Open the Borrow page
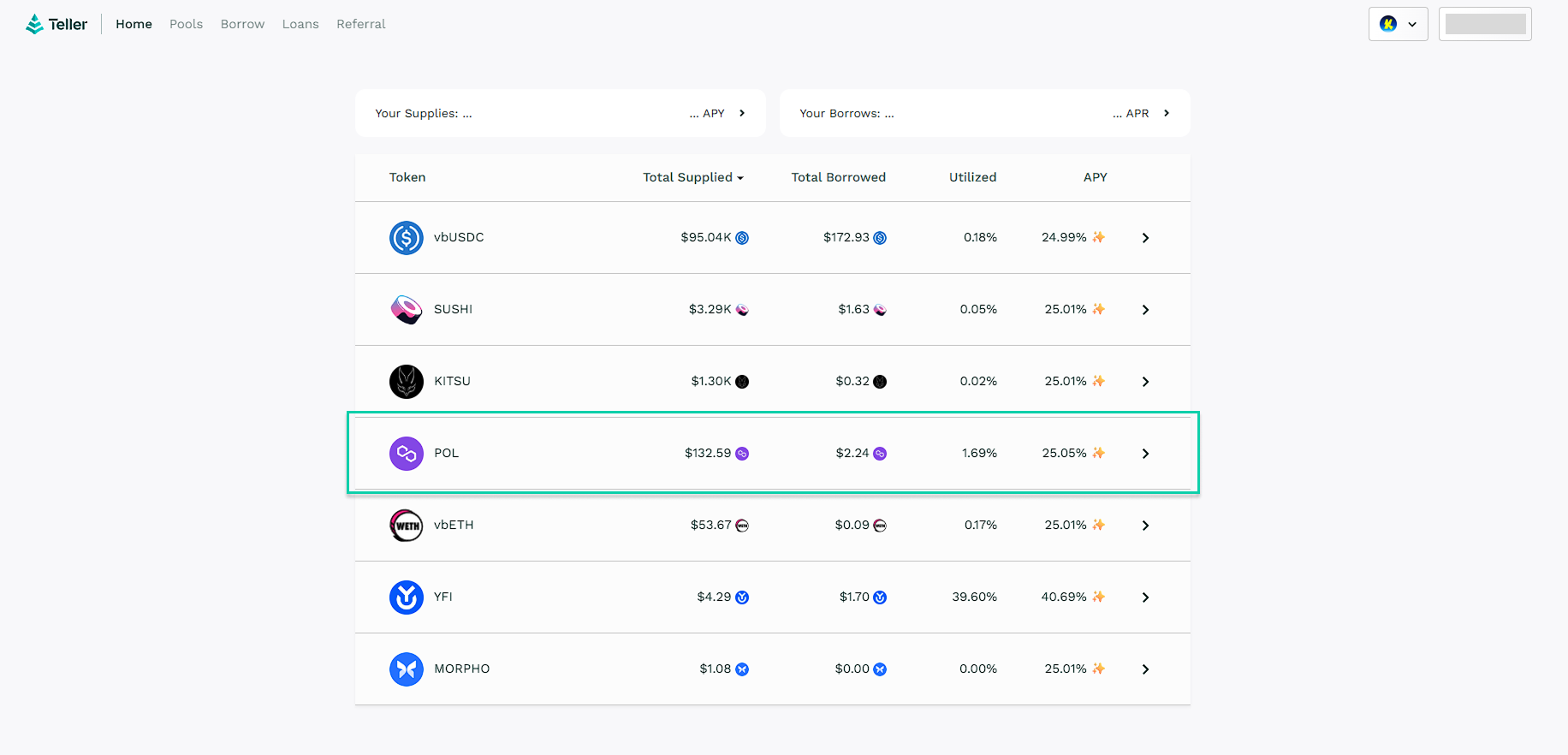Screen dimensions: 1568x755 click(243, 24)
